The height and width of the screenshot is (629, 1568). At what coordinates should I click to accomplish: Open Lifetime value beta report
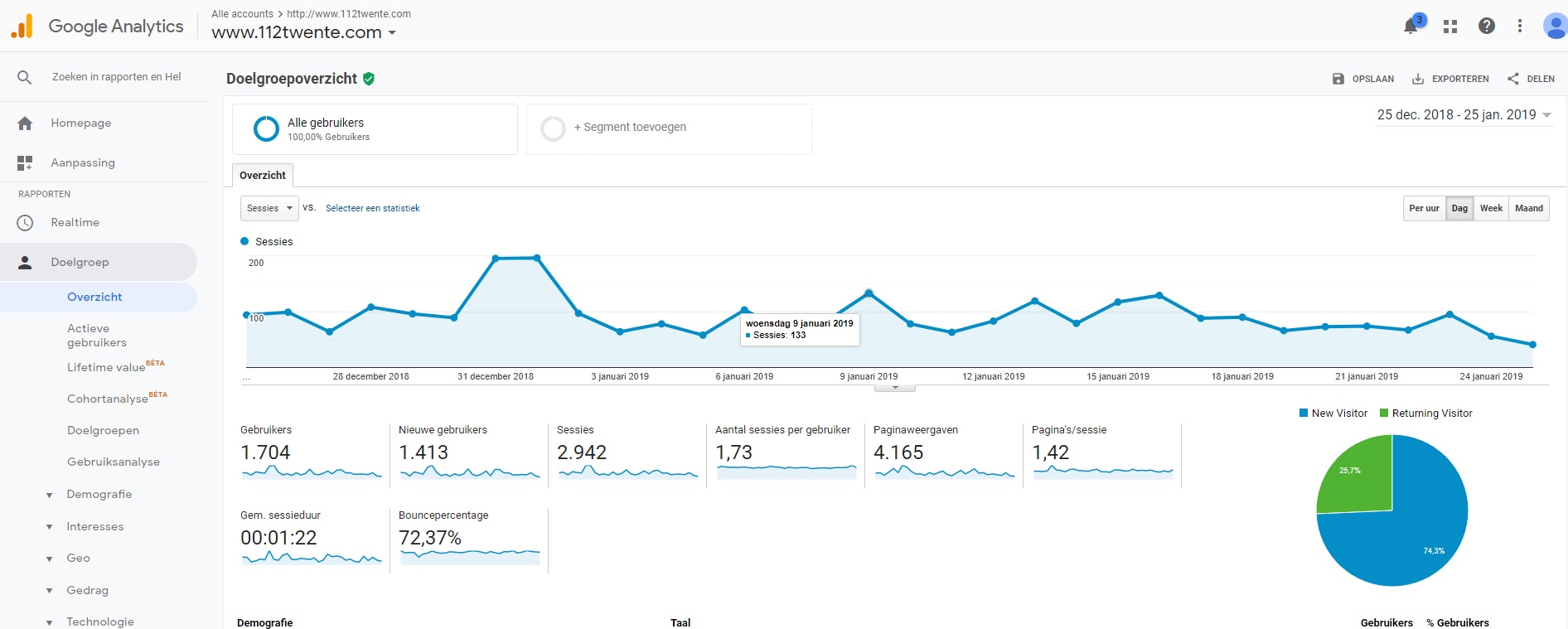(x=115, y=366)
